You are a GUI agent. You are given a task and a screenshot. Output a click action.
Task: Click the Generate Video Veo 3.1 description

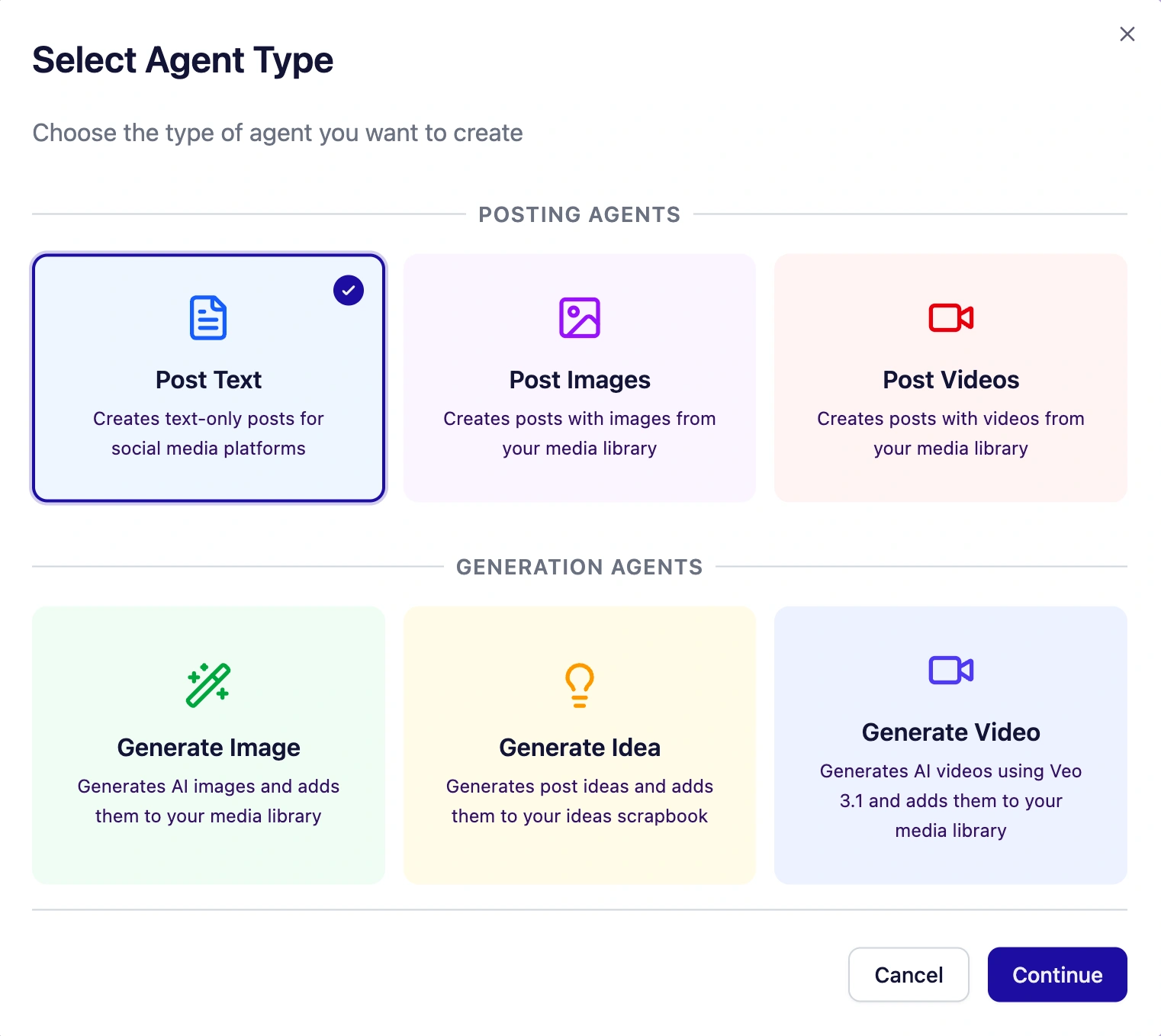[x=950, y=800]
